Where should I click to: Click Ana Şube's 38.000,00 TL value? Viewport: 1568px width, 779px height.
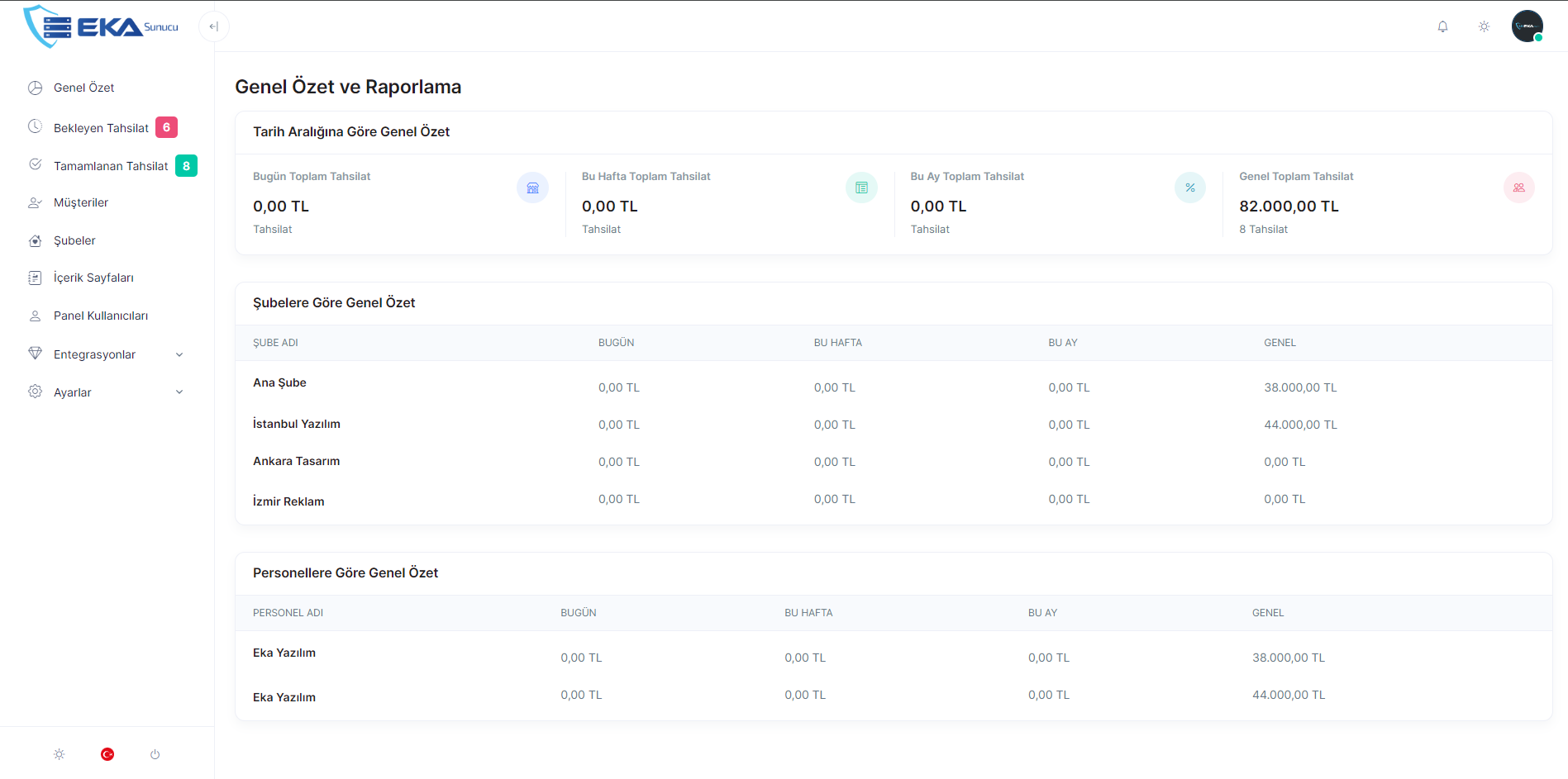(x=1300, y=387)
